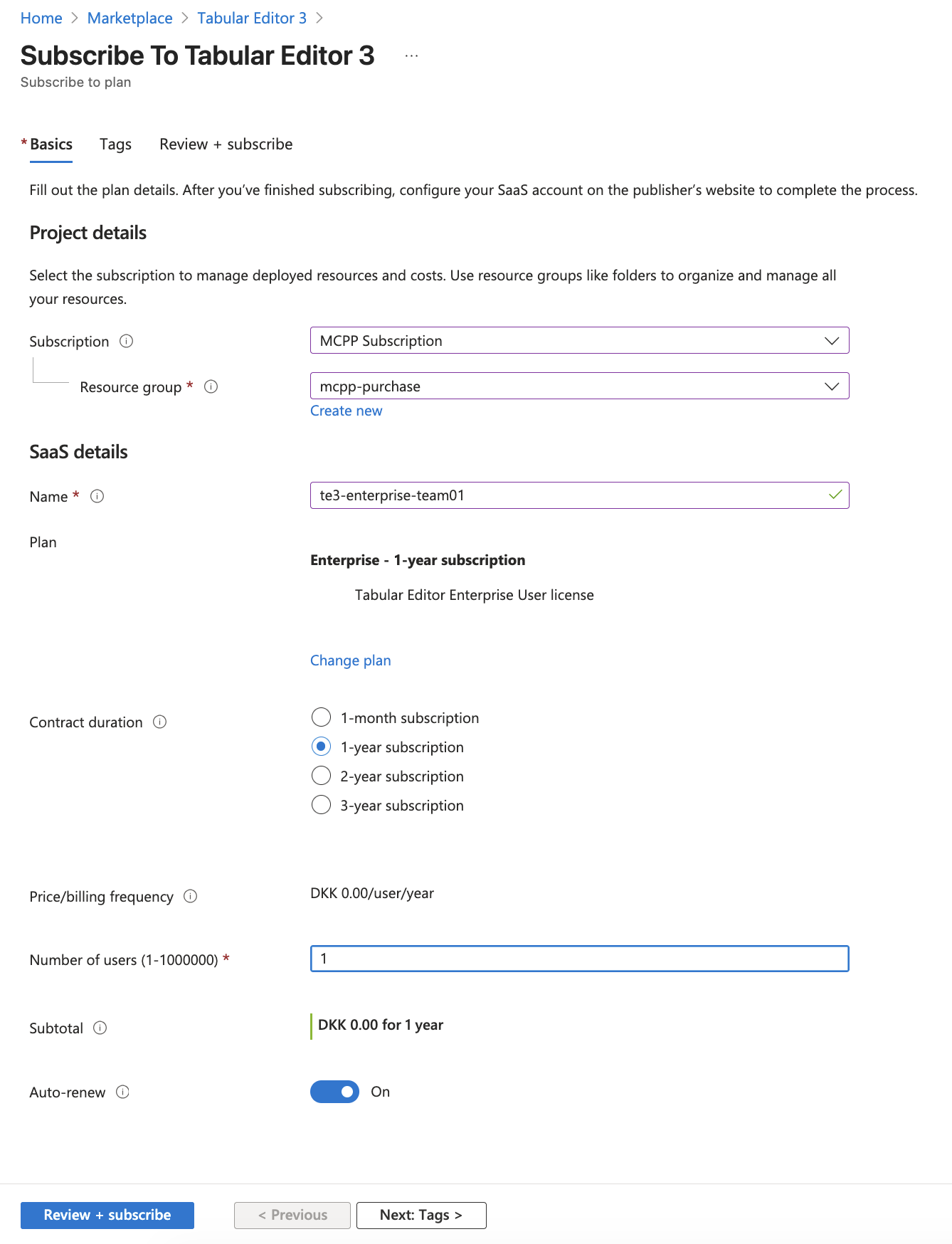The height and width of the screenshot is (1244, 952).
Task: Open the Review + subscribe tab
Action: pos(226,144)
